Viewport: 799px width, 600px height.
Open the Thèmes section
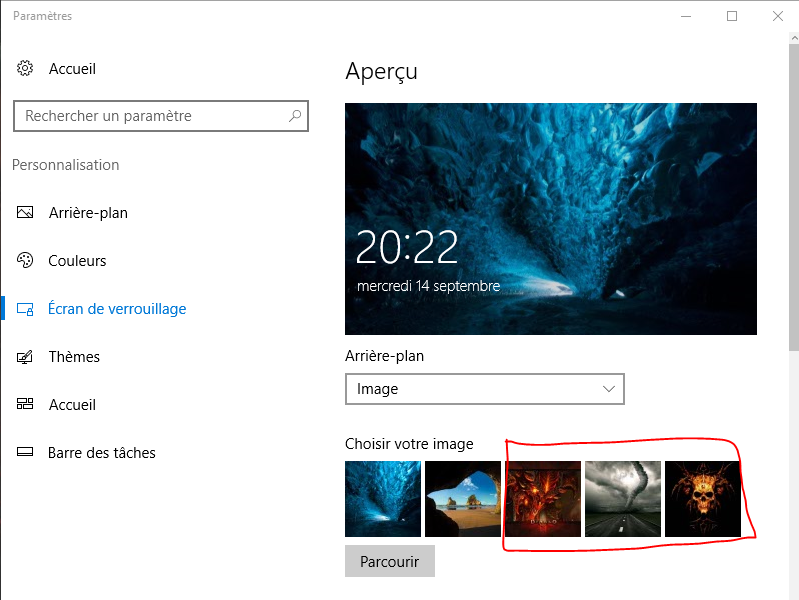(74, 357)
